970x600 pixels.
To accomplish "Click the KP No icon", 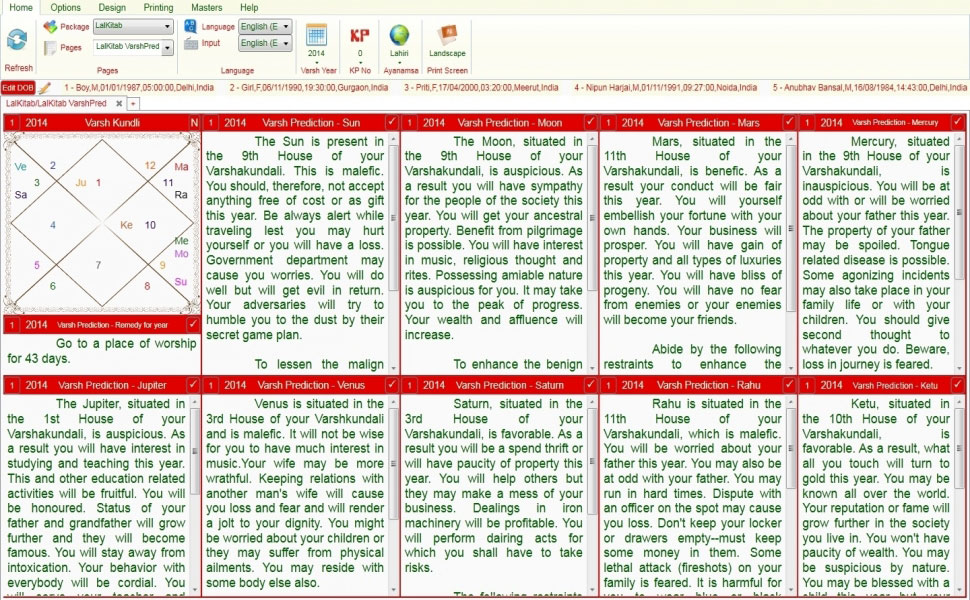I will (x=361, y=35).
